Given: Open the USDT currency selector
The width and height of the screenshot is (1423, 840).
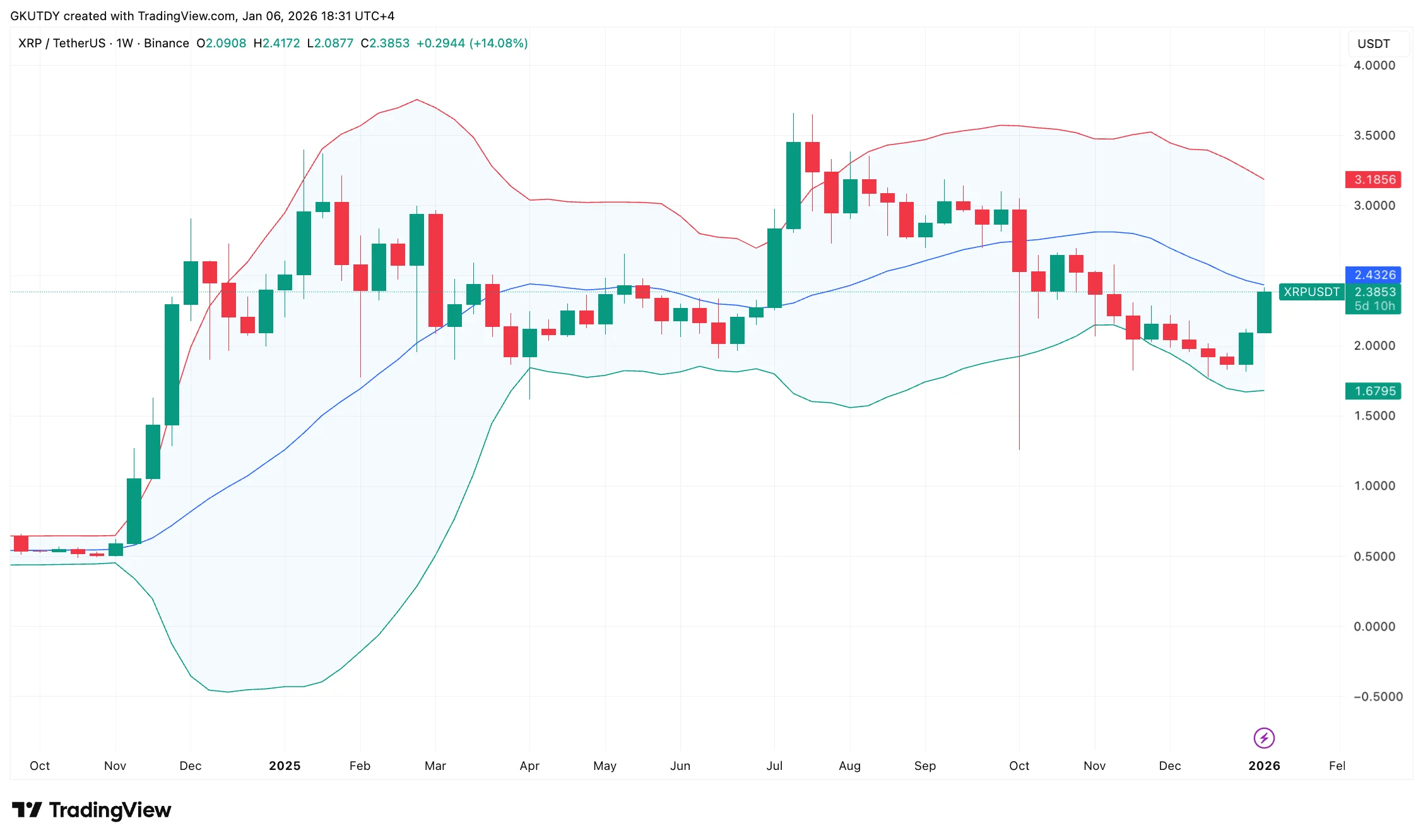Looking at the screenshot, I should [x=1374, y=44].
